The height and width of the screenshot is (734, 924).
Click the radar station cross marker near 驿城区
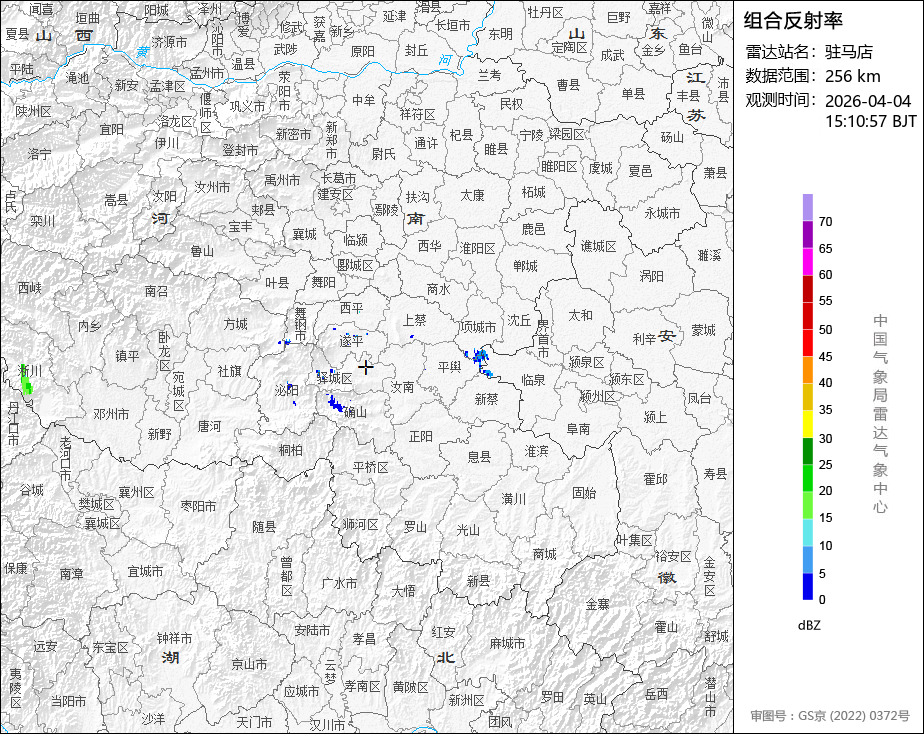point(365,367)
